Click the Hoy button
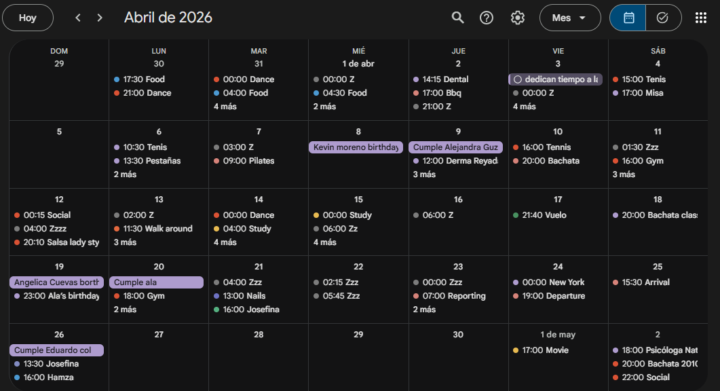The width and height of the screenshot is (720, 391). point(28,18)
